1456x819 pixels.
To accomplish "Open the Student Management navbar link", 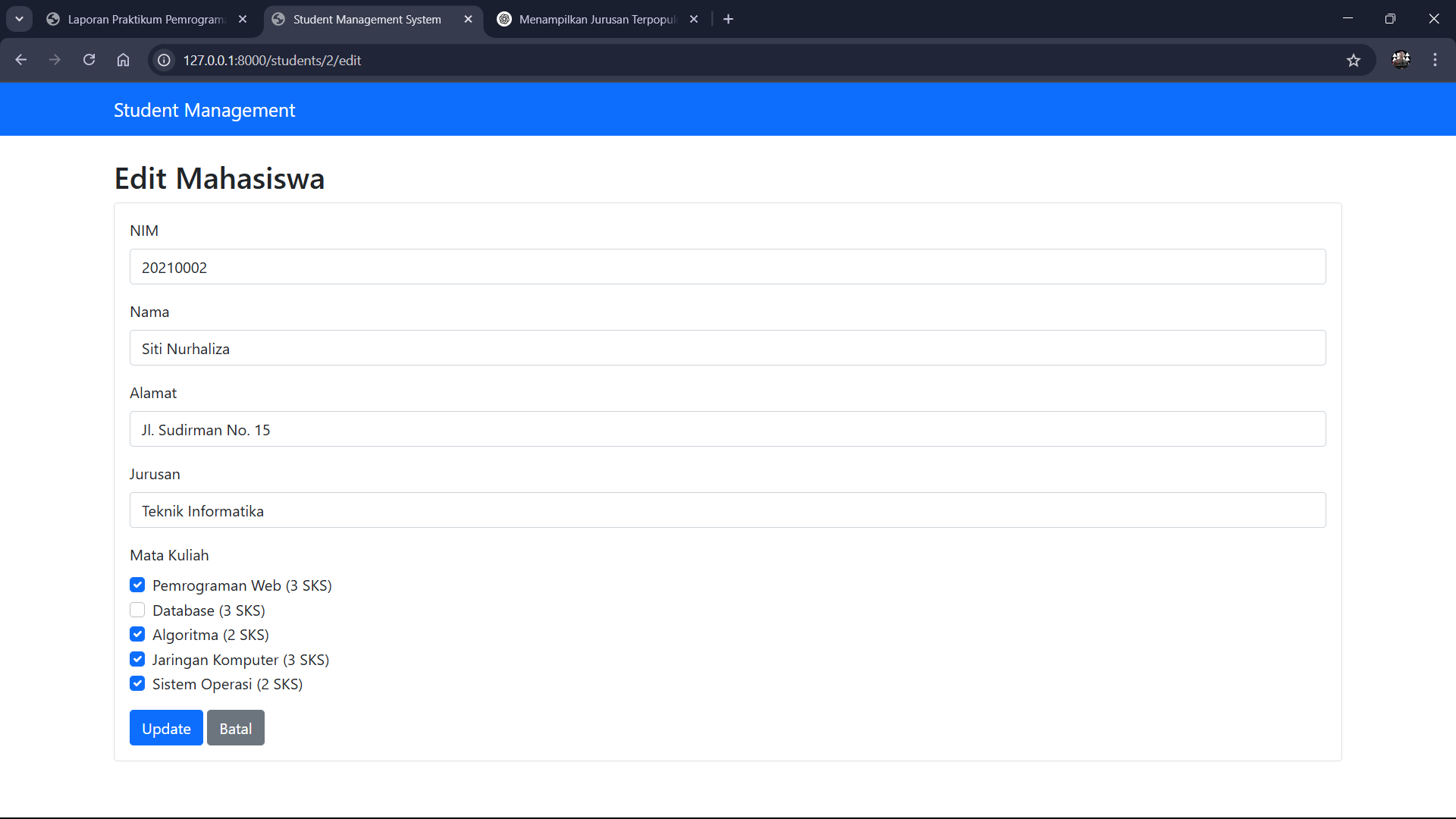I will point(204,110).
